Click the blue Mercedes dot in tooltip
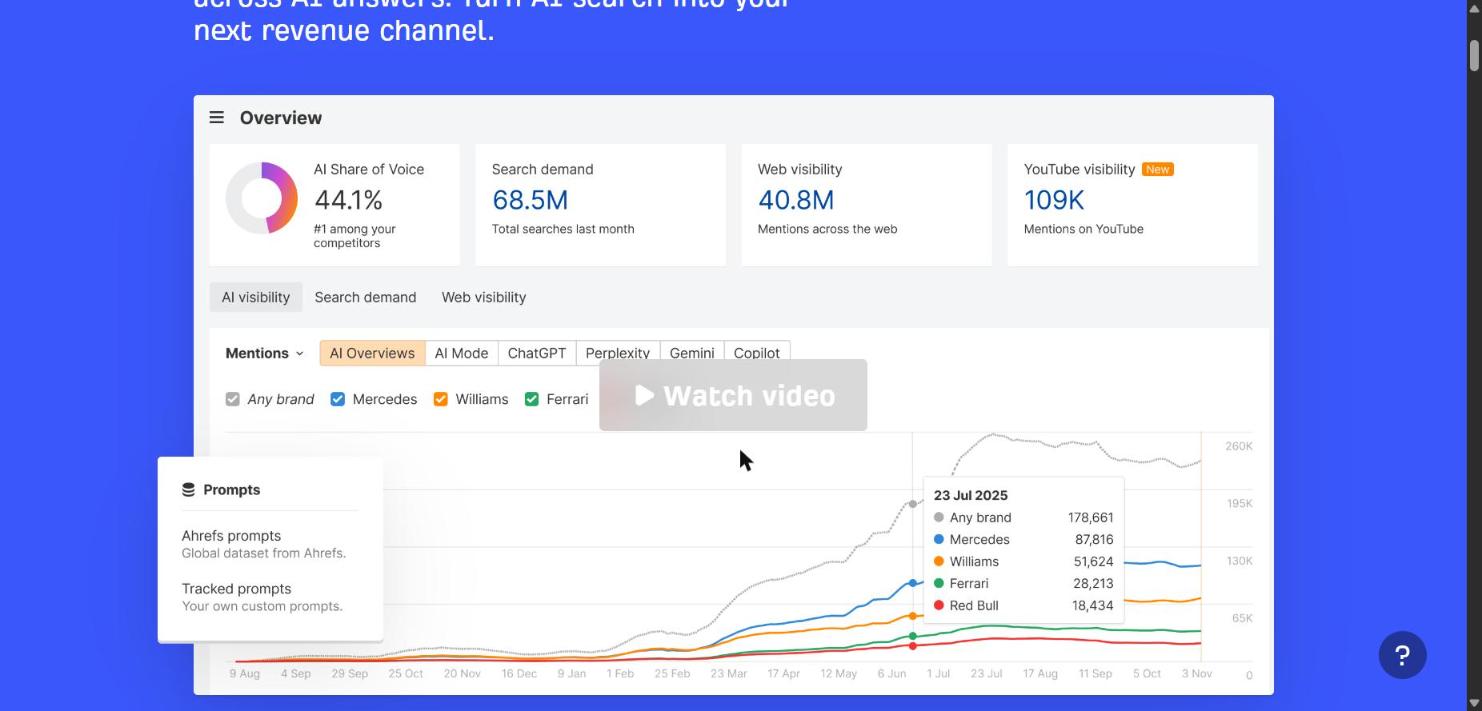 [x=938, y=539]
